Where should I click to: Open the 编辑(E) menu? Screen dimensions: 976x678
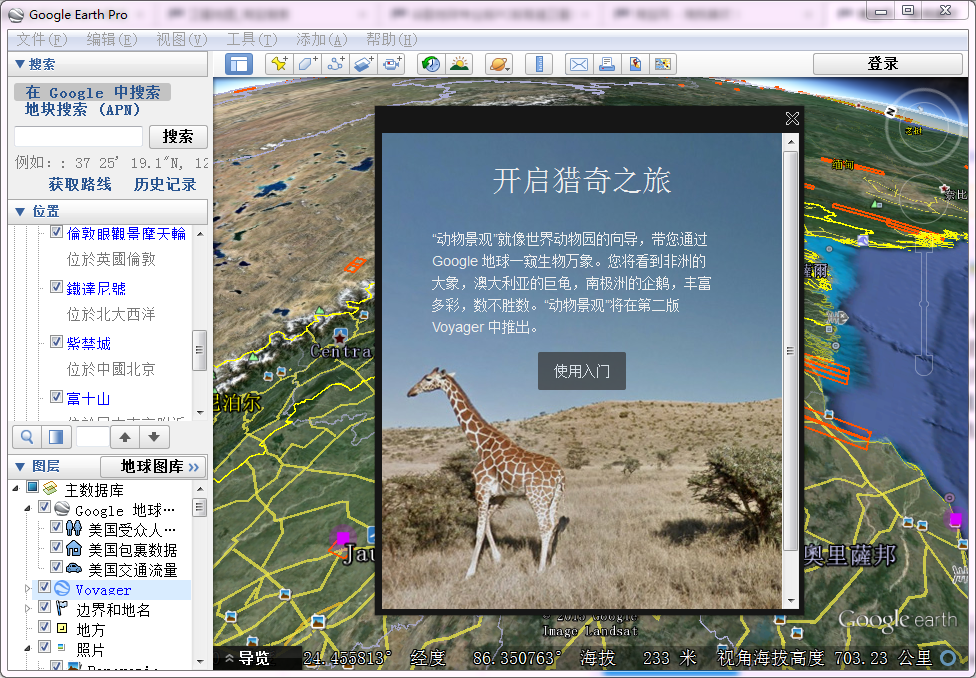[111, 40]
